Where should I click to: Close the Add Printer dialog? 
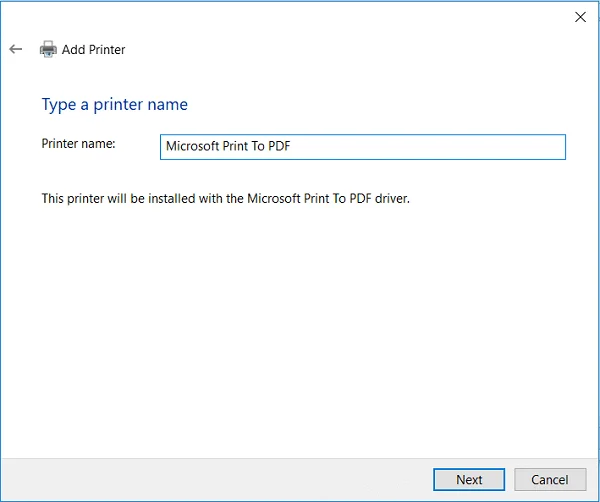pos(580,17)
